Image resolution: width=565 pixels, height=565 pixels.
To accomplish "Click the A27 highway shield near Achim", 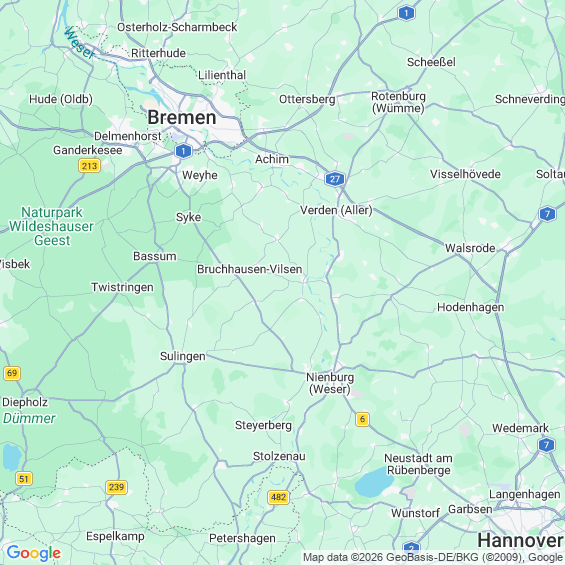I will click(335, 179).
